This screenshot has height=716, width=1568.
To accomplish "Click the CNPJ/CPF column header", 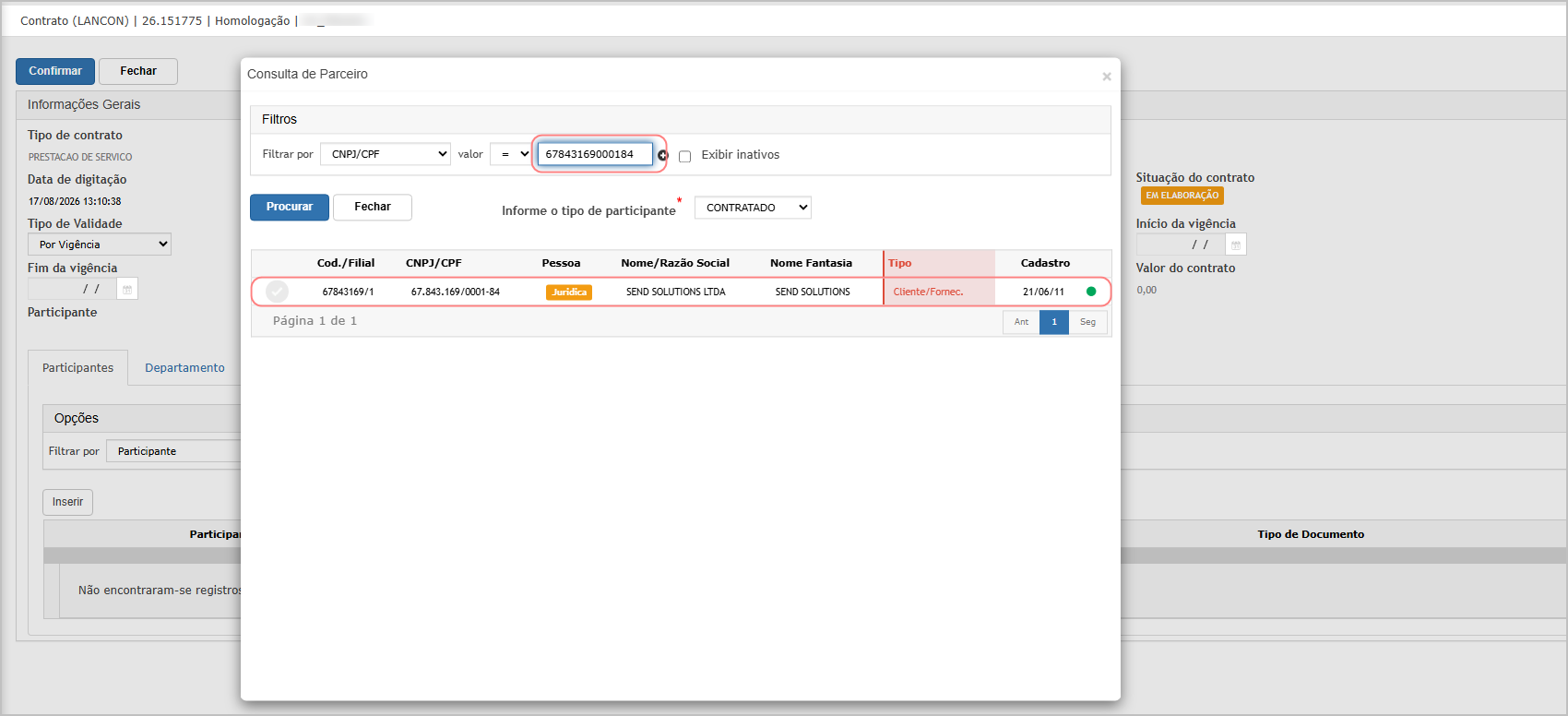I will tap(434, 263).
